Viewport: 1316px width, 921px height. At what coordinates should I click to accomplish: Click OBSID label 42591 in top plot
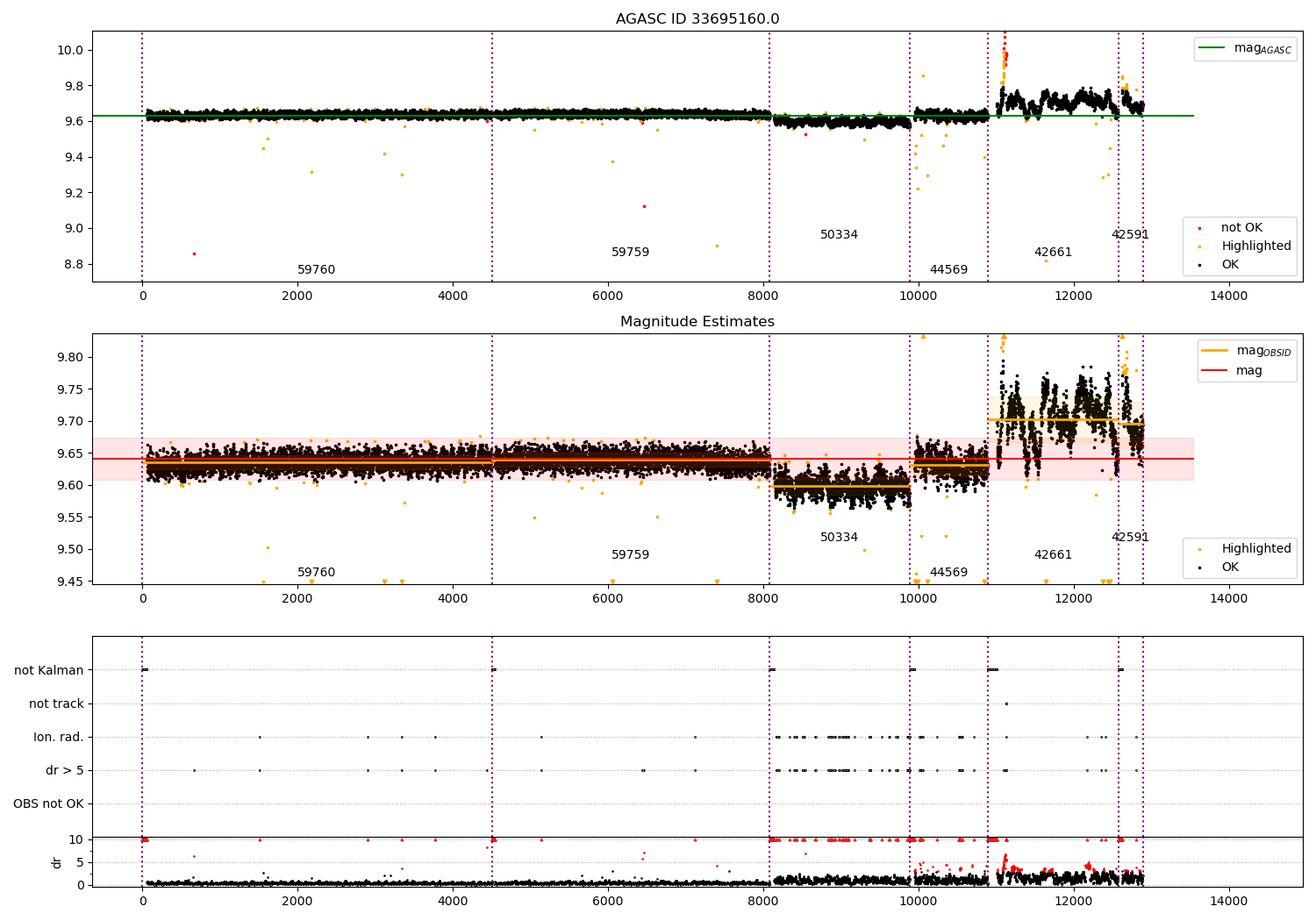click(1130, 235)
